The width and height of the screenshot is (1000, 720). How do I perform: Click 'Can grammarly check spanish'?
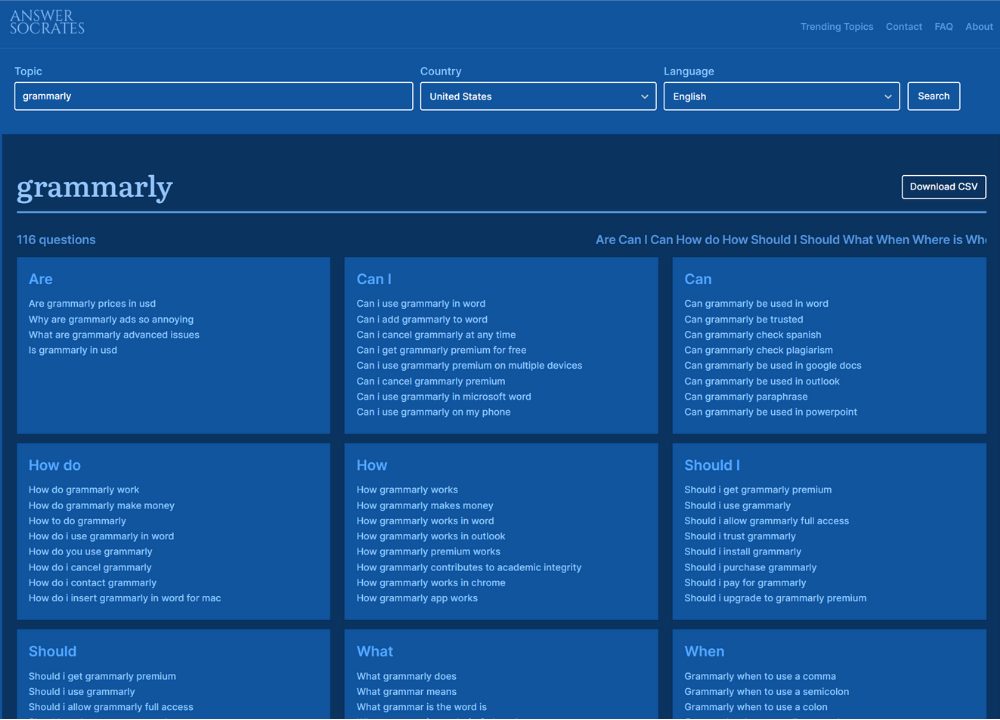coord(753,335)
